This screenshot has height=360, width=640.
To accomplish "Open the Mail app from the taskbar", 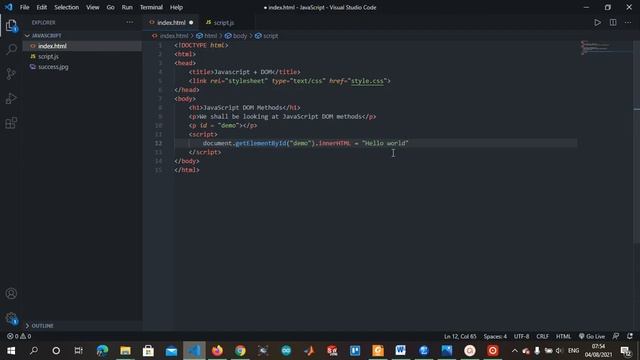I will (171, 351).
